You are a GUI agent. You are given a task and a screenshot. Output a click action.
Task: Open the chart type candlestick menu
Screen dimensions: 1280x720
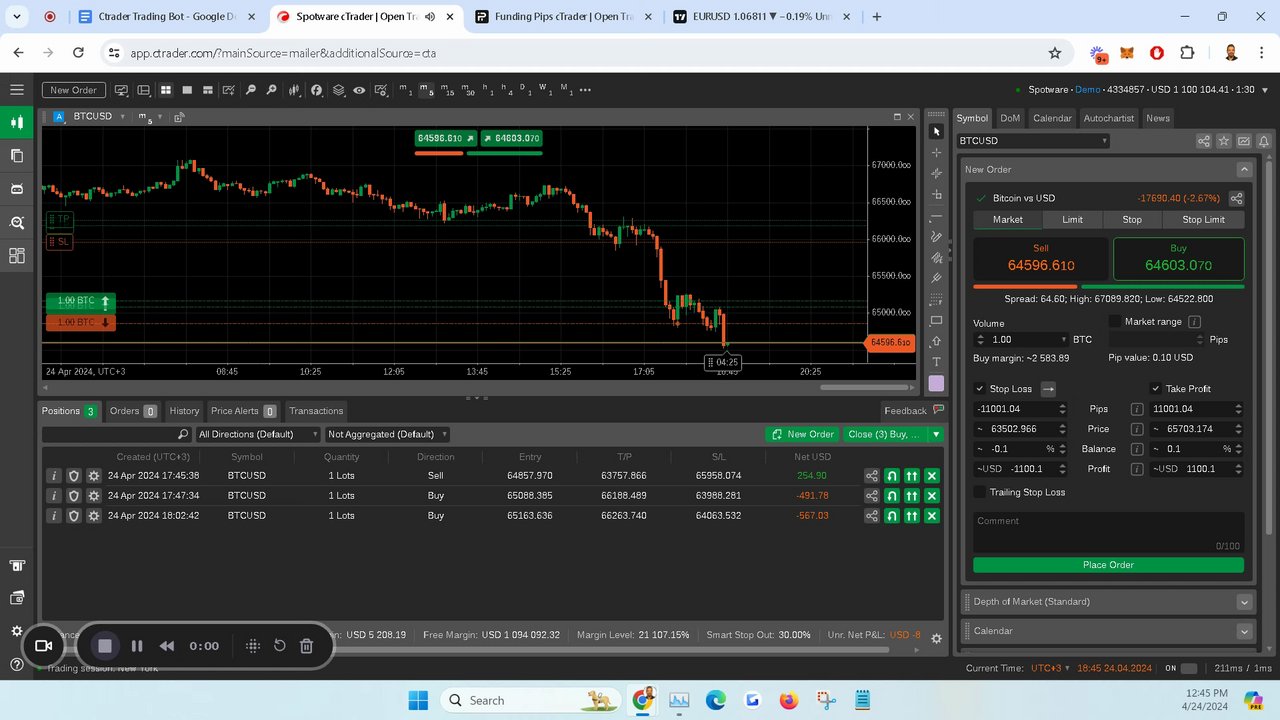pos(294,90)
